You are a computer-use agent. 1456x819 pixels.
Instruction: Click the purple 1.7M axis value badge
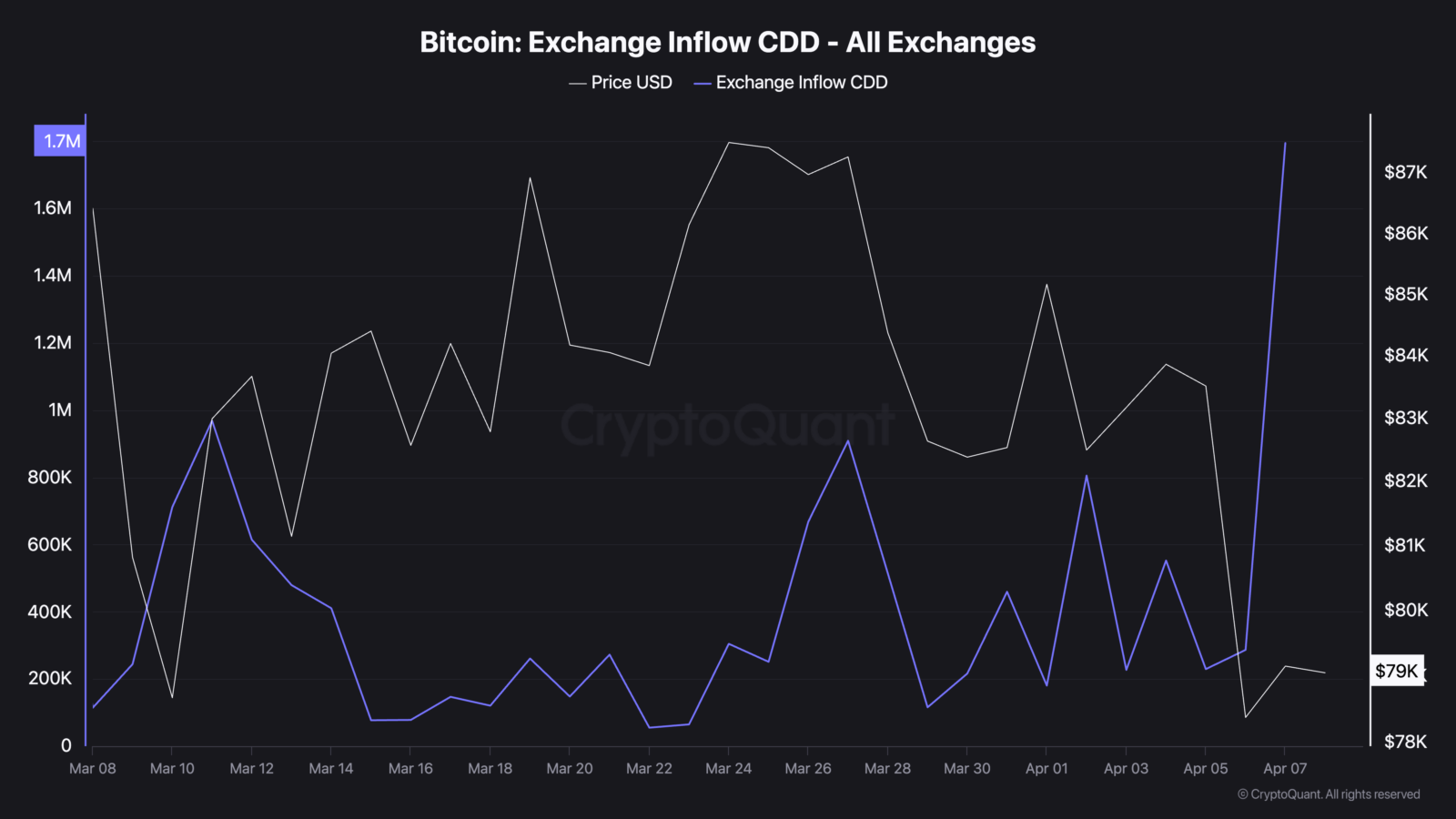[60, 141]
